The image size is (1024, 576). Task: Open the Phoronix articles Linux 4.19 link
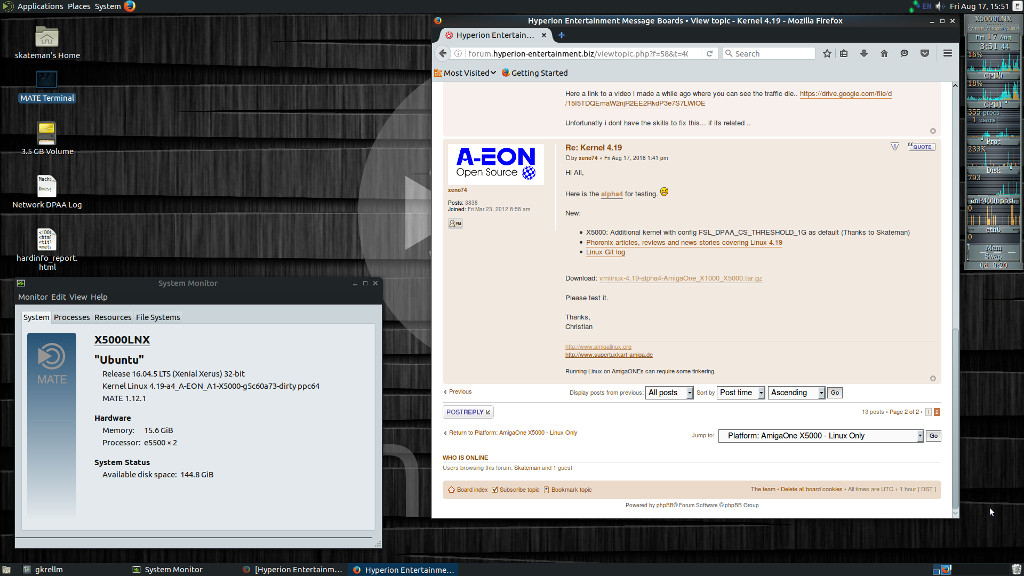click(x=684, y=242)
